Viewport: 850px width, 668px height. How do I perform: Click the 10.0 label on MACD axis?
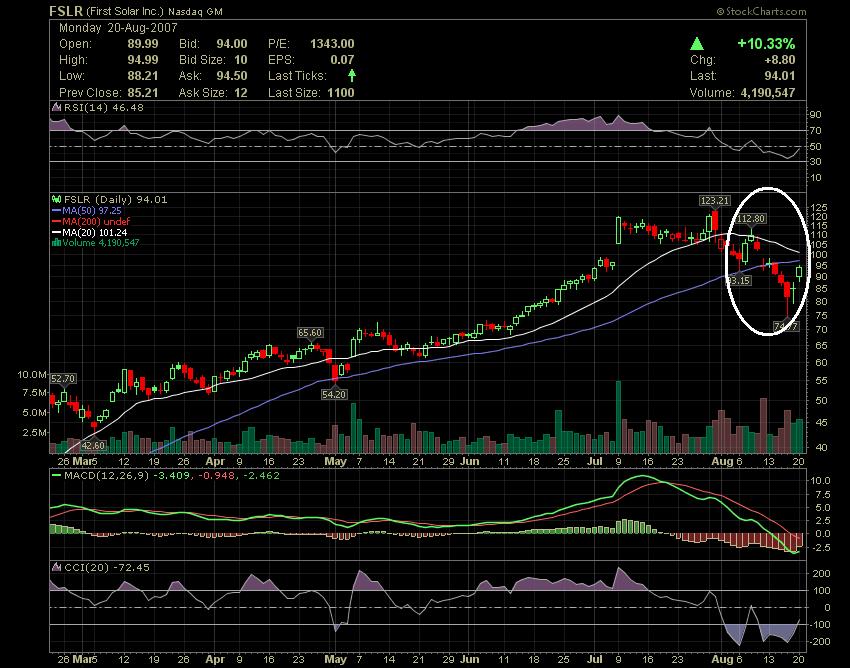coord(820,480)
